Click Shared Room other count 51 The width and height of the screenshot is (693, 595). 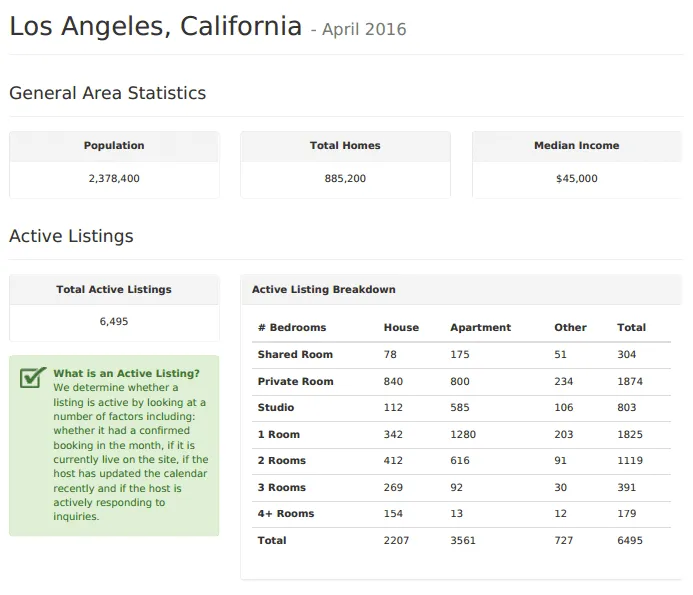pos(560,355)
